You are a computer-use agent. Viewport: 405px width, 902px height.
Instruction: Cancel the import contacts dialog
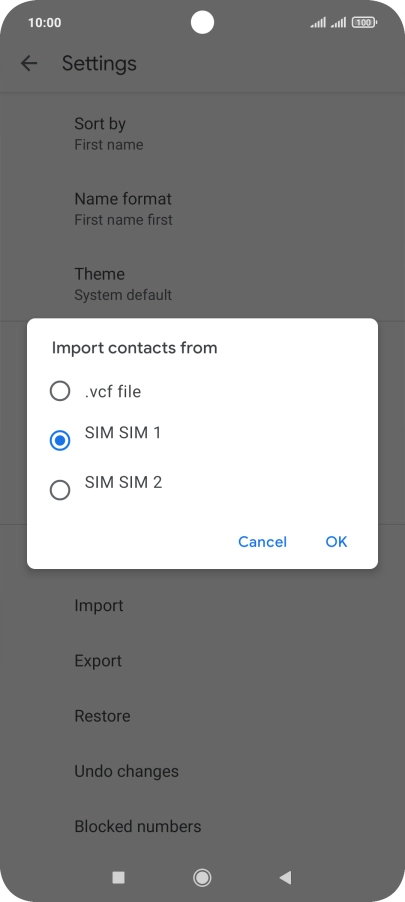[x=262, y=542]
